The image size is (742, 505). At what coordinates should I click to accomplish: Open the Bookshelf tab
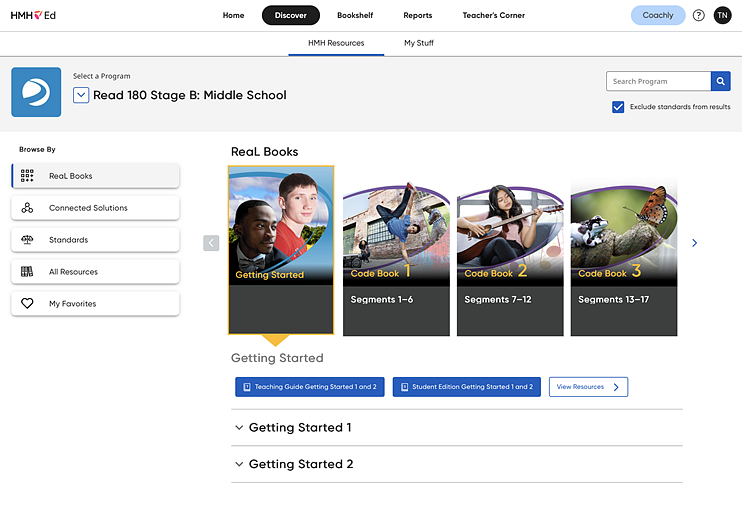(355, 15)
